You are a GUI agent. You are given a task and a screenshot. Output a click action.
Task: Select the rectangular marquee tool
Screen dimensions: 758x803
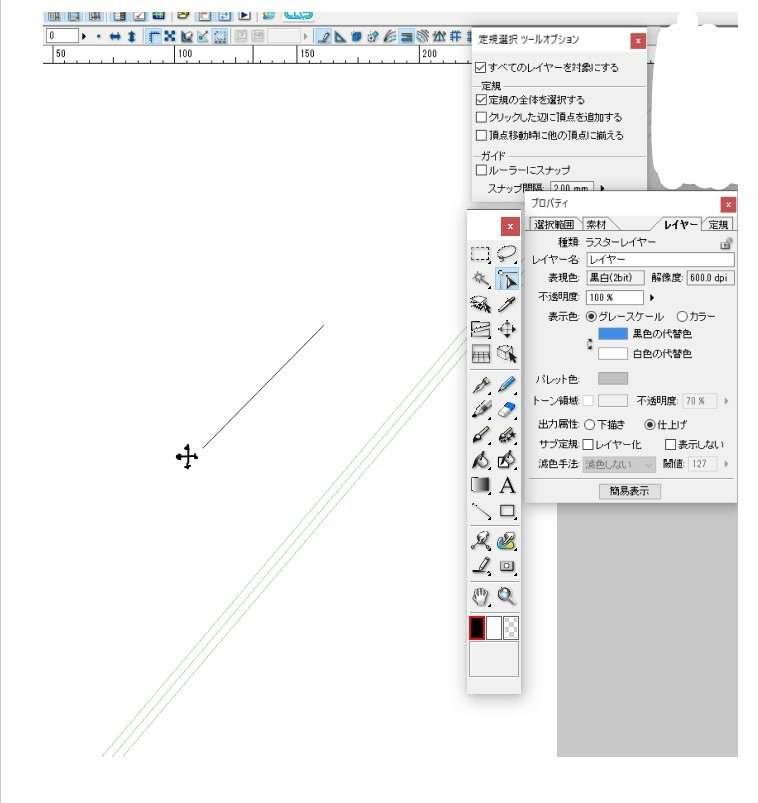(480, 254)
